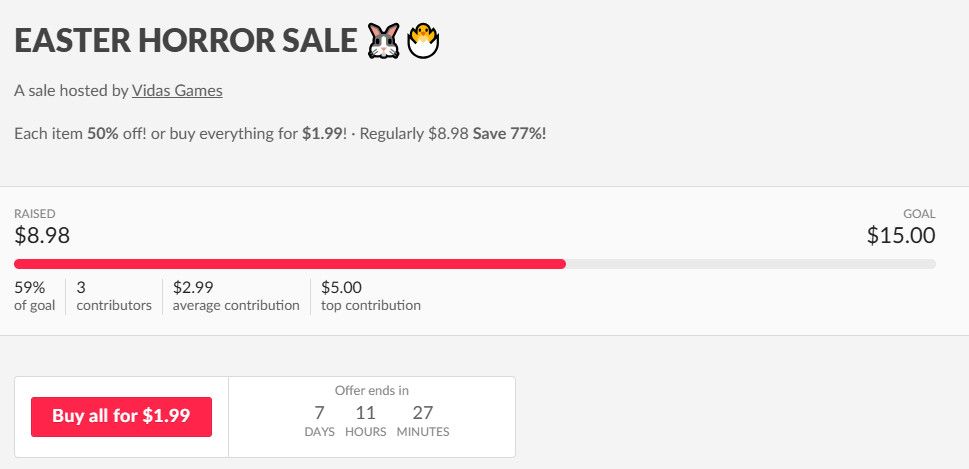Viewport: 969px width, 469px height.
Task: Click the $15.00 goal amount
Action: coord(901,235)
